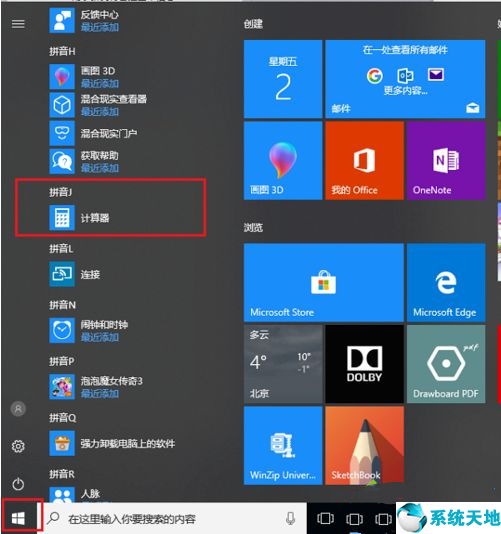Open 强力卸载电脑上的软件 icon

point(62,443)
